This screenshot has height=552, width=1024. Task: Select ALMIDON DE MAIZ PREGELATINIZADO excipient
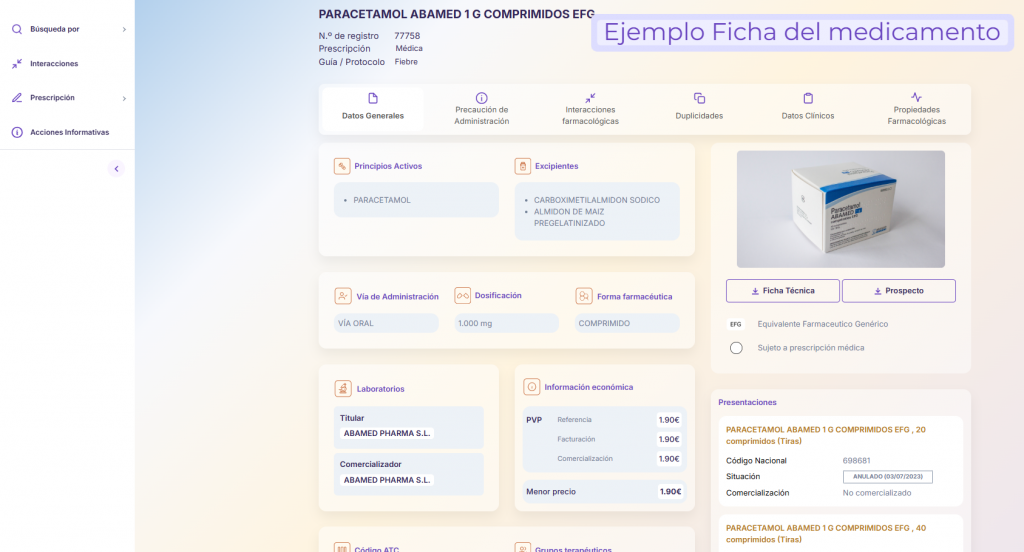[x=569, y=218]
